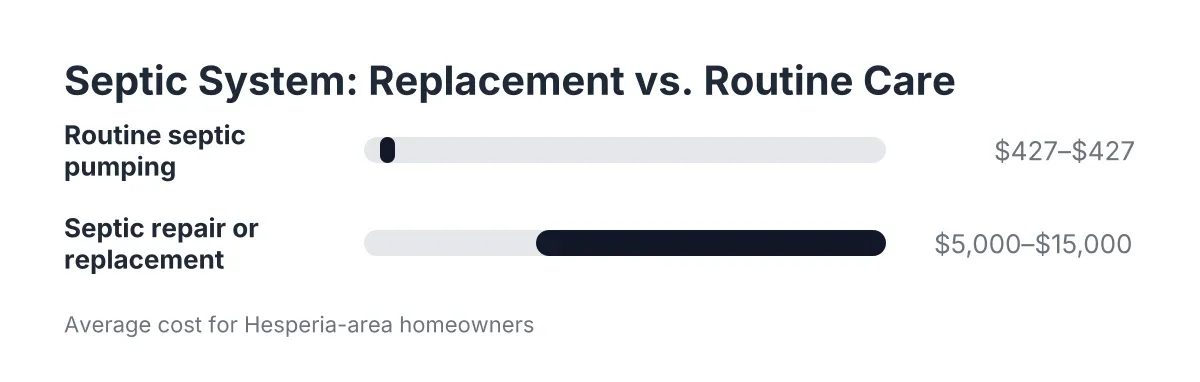Viewport: 1200px width, 382px height.
Task: Click the "Average cost for Hesperia-area homeowners" footnote
Action: point(299,325)
